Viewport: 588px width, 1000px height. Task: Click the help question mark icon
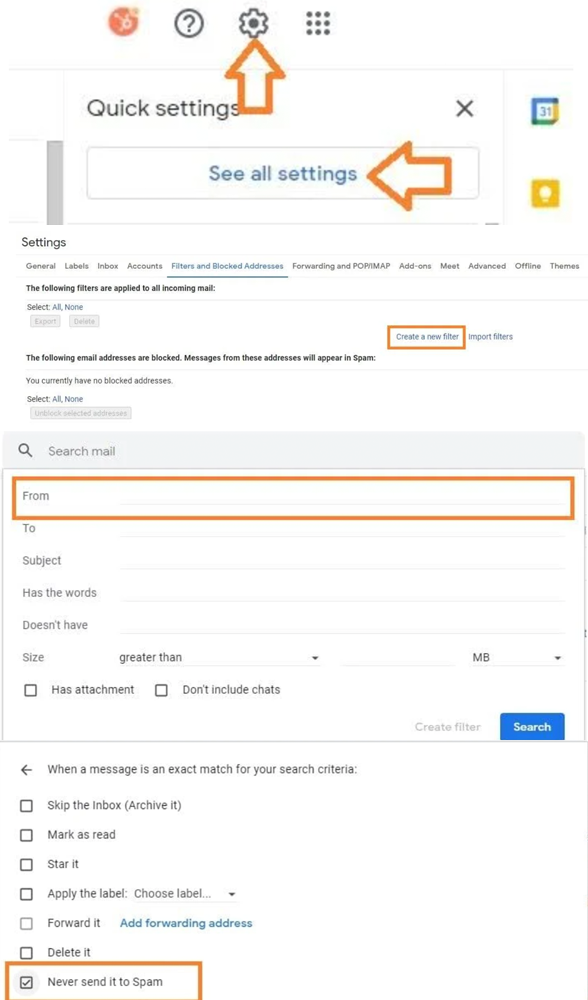[189, 24]
